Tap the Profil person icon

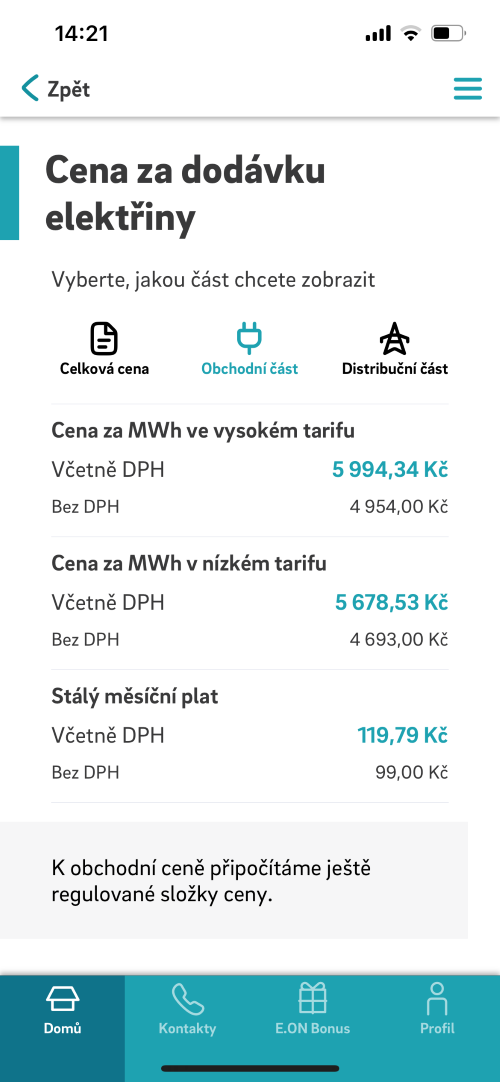coord(437,999)
